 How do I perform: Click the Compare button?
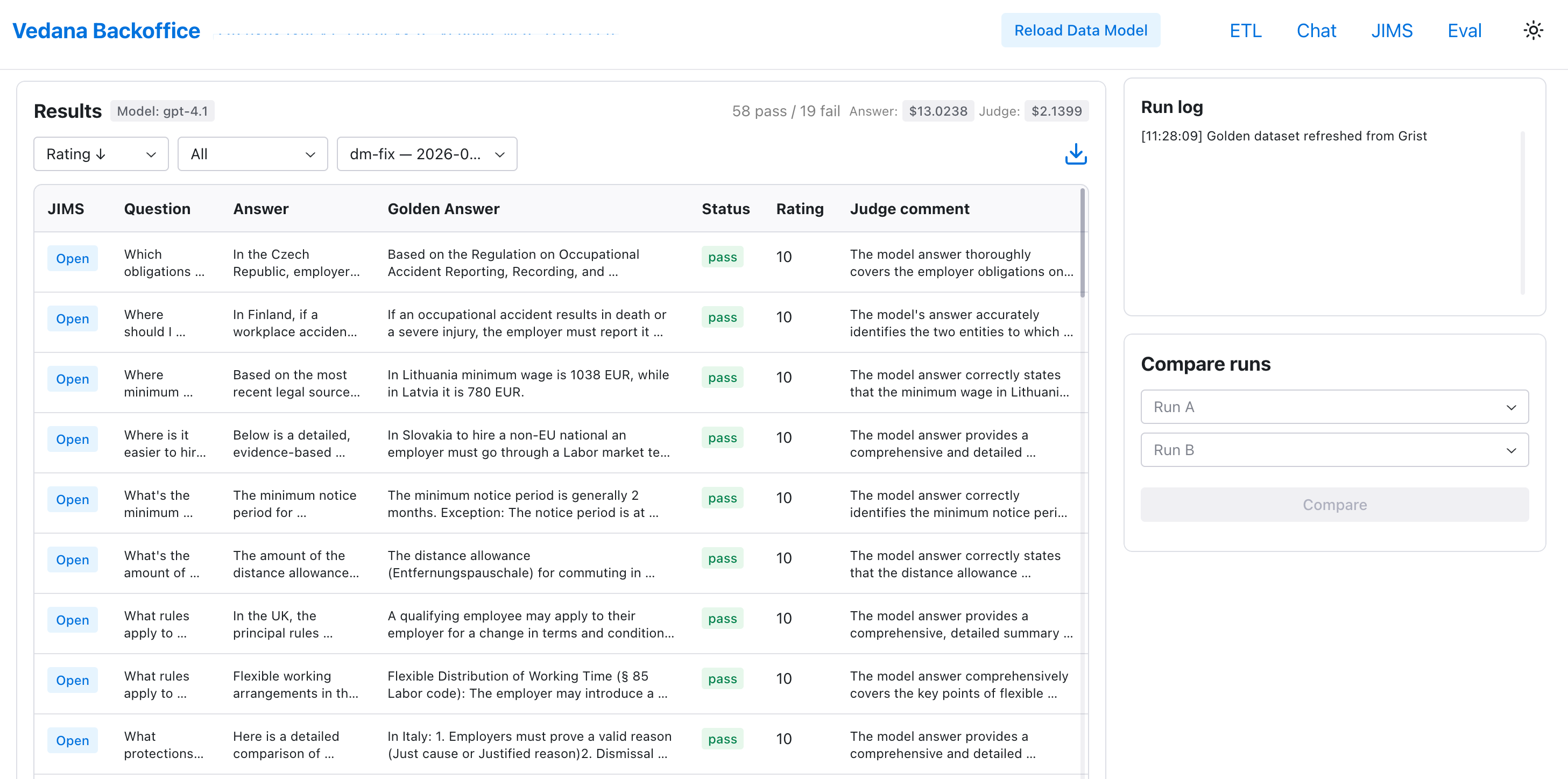pyautogui.click(x=1334, y=505)
